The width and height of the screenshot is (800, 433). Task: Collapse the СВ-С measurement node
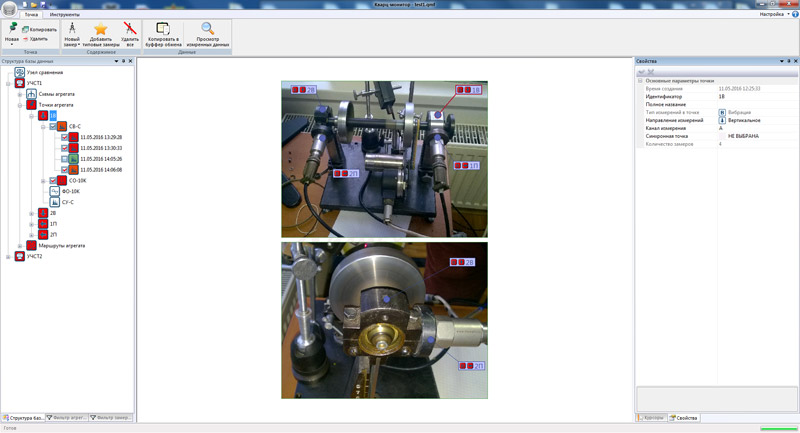point(43,126)
